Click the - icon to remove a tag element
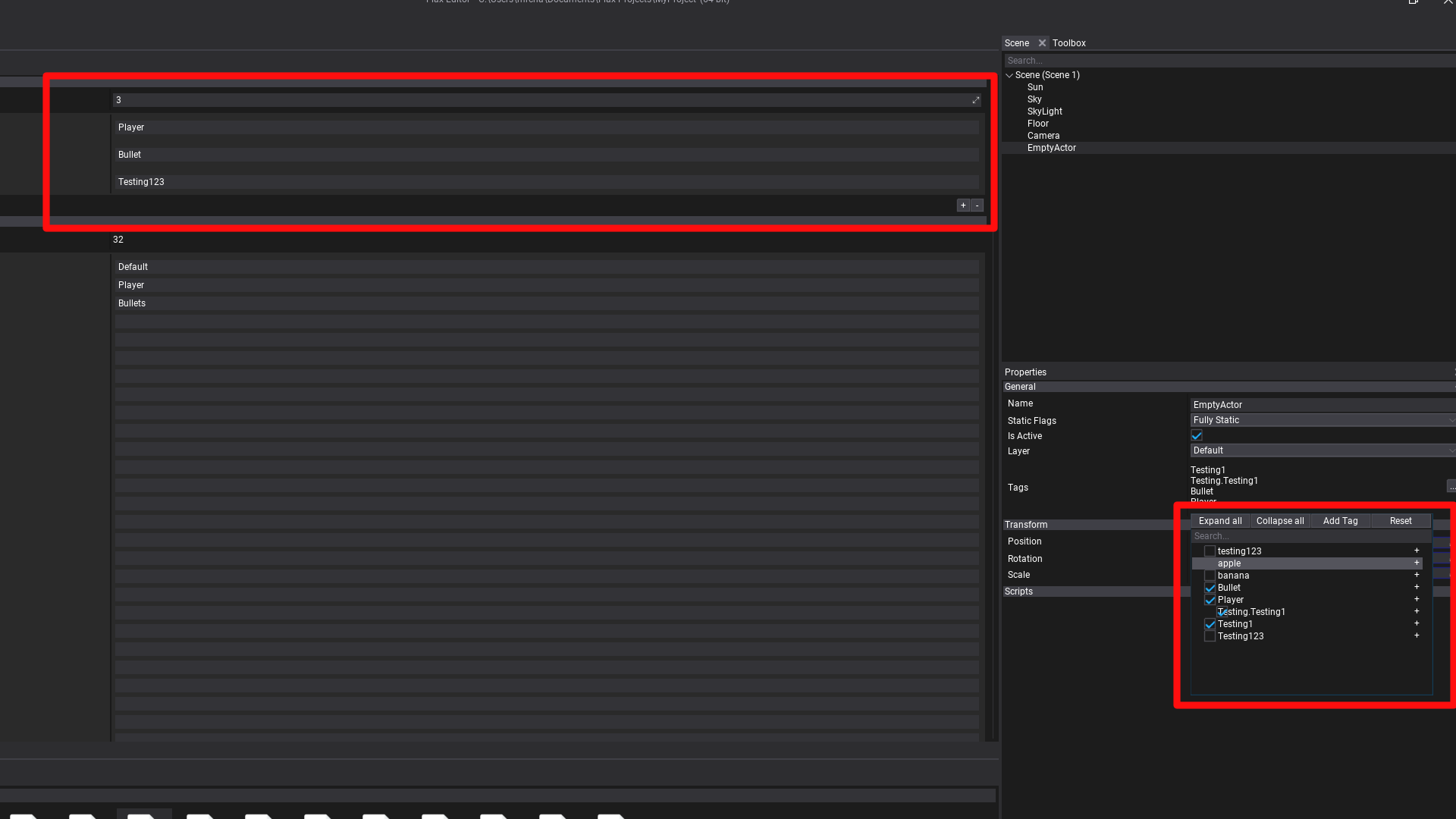This screenshot has width=1456, height=819. coord(977,205)
